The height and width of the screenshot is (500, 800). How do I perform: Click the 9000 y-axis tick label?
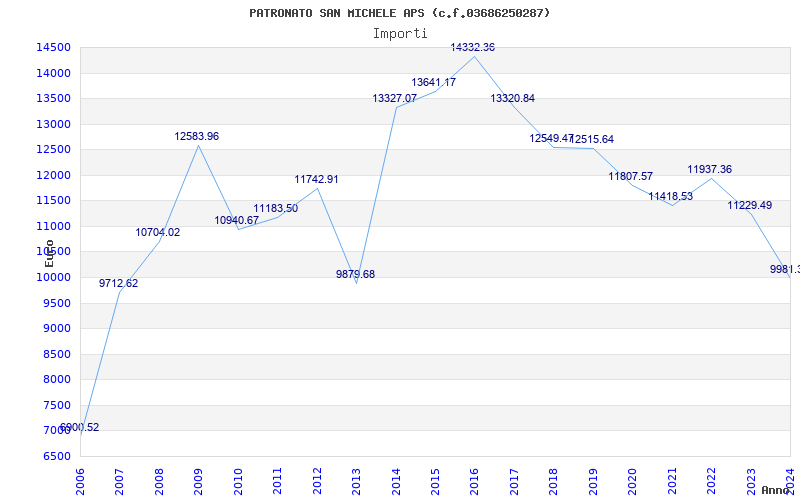tap(56, 329)
